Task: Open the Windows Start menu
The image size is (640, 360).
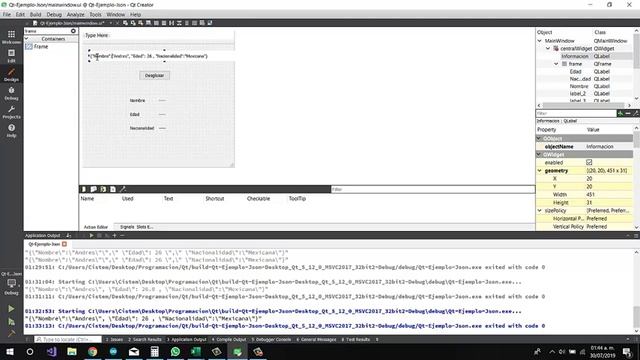Action: (x=10, y=351)
